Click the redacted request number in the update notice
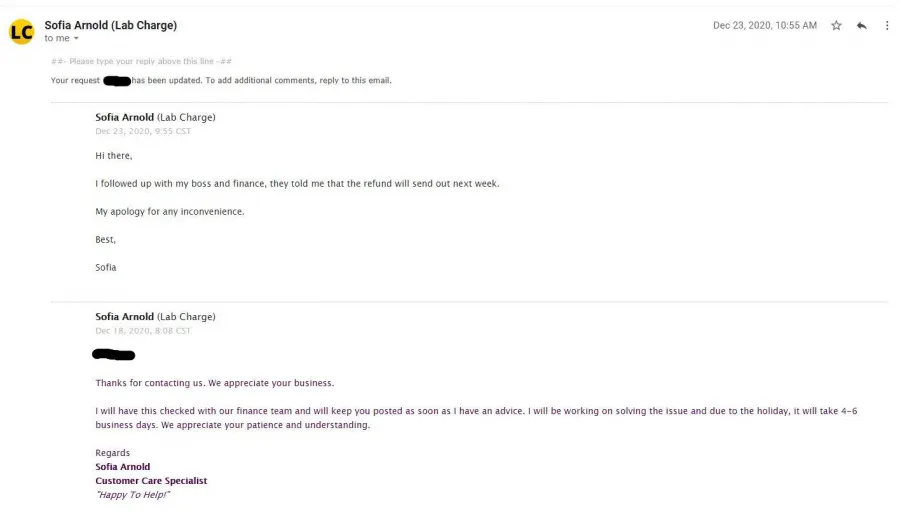The height and width of the screenshot is (531, 900). pyautogui.click(x=117, y=81)
